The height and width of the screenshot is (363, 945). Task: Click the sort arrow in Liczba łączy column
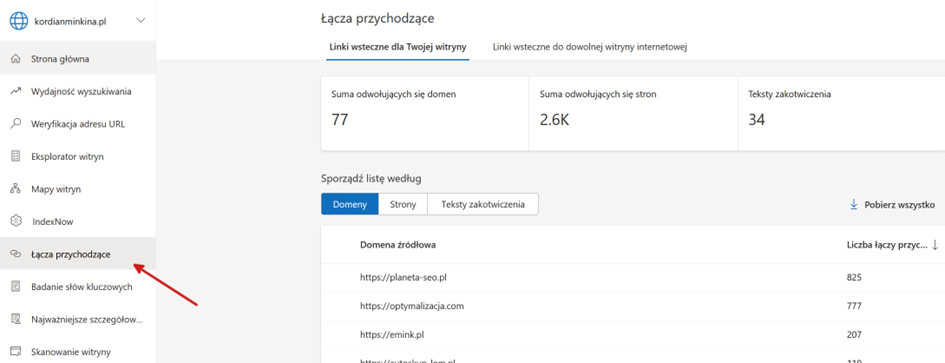pos(935,245)
